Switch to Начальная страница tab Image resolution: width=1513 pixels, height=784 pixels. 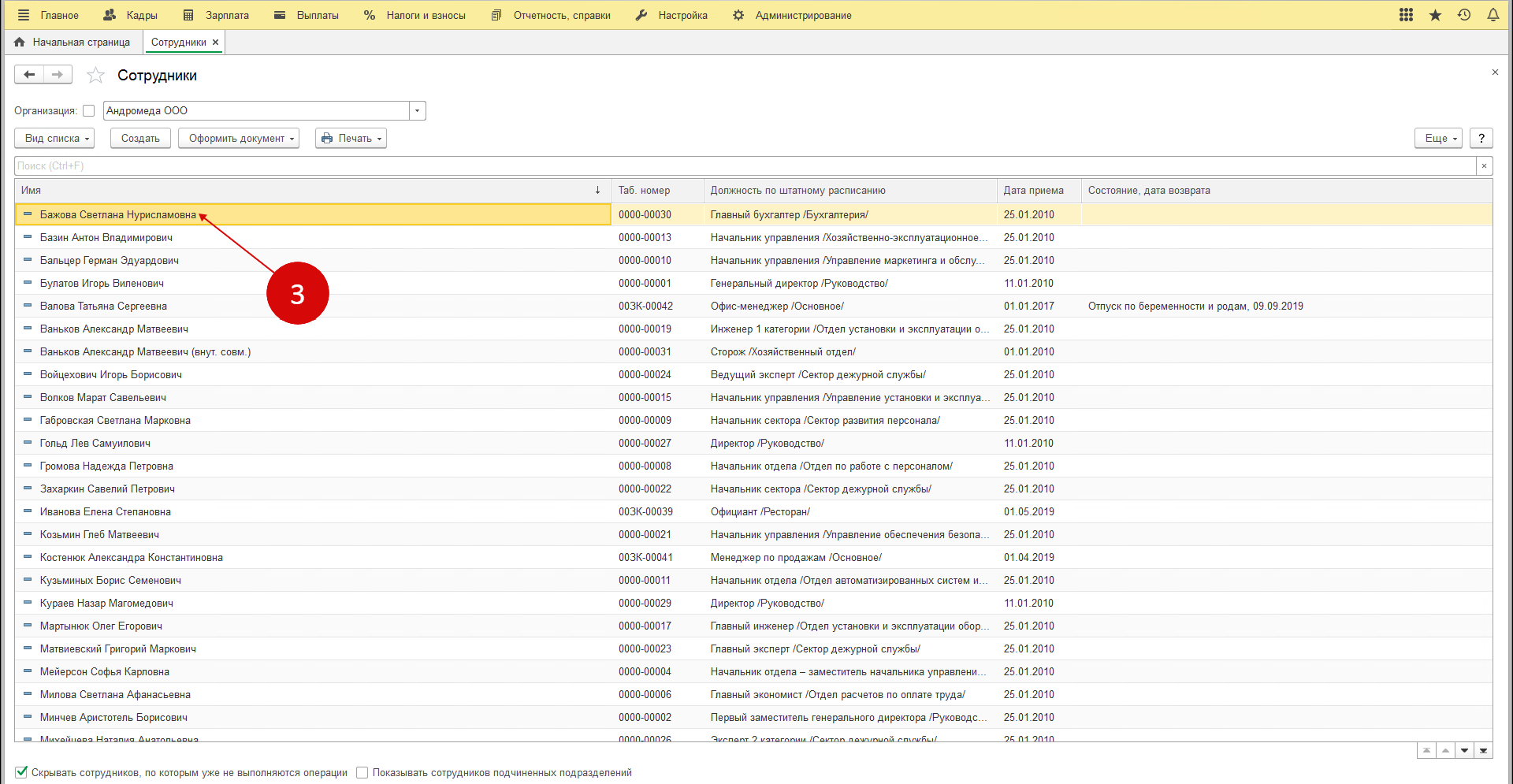(72, 43)
